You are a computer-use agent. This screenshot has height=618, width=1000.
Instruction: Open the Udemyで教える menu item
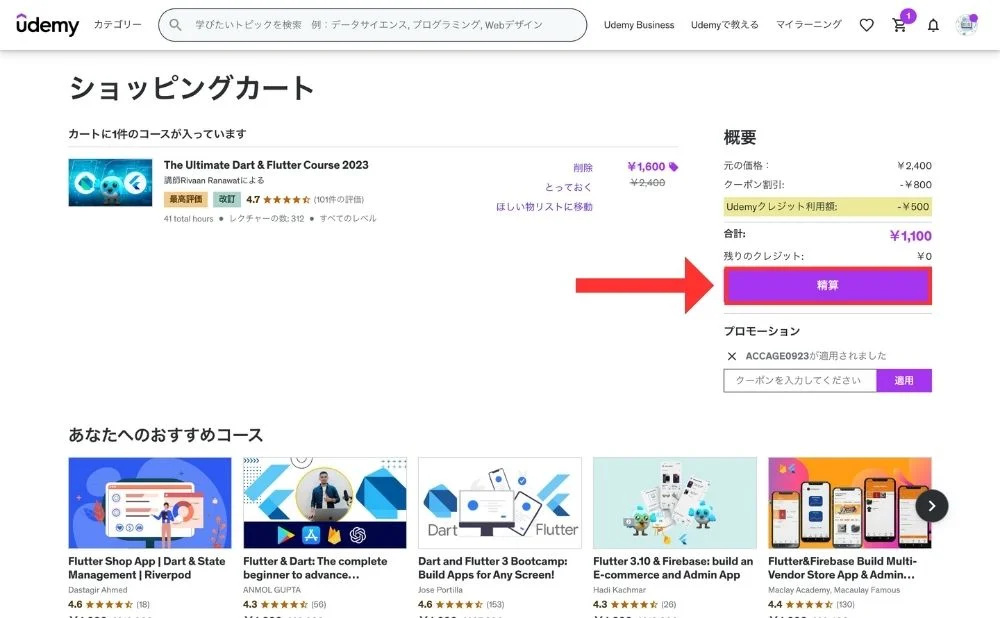tap(724, 25)
